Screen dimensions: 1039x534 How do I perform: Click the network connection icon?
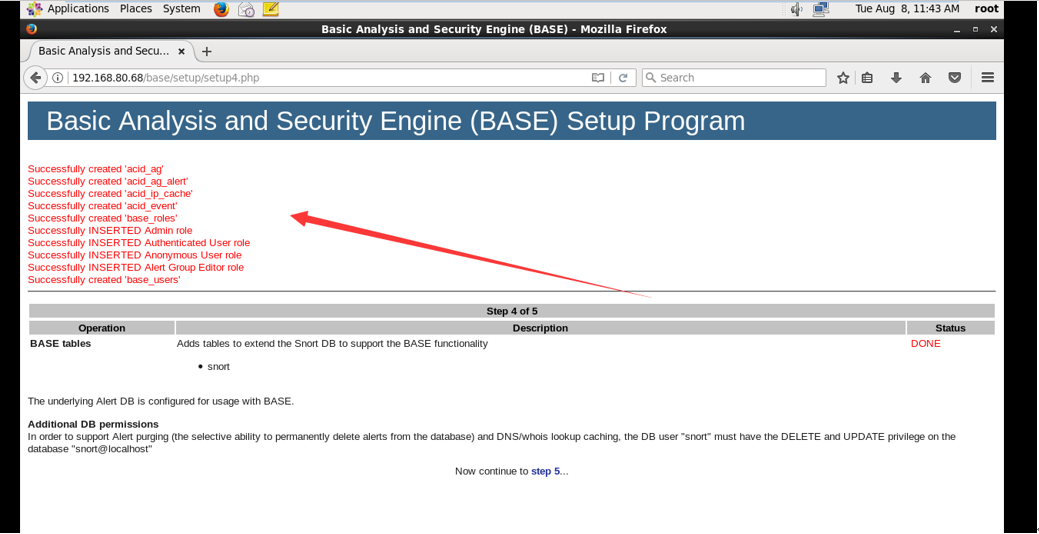[821, 9]
